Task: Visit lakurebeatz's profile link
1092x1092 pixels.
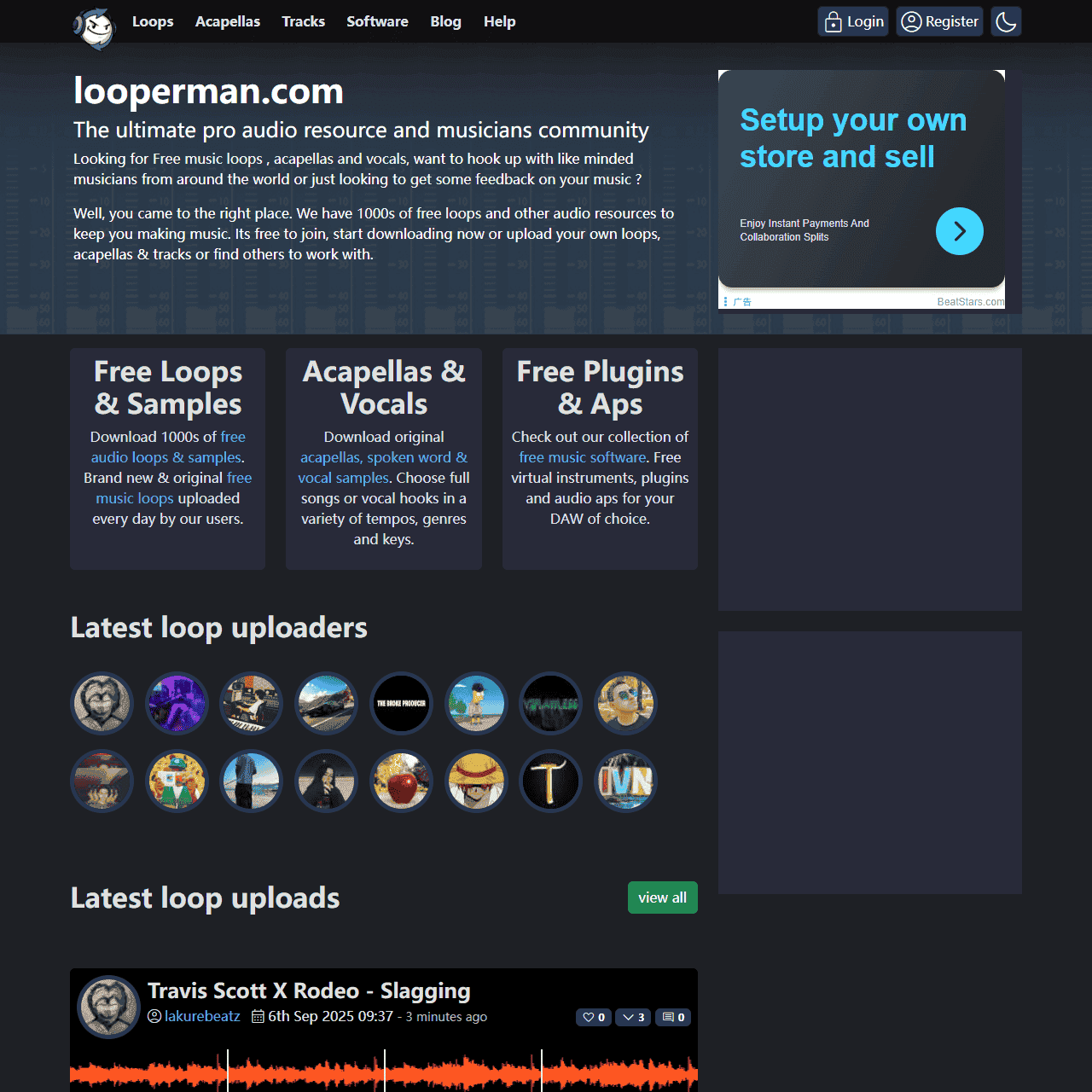Action: tap(202, 1016)
